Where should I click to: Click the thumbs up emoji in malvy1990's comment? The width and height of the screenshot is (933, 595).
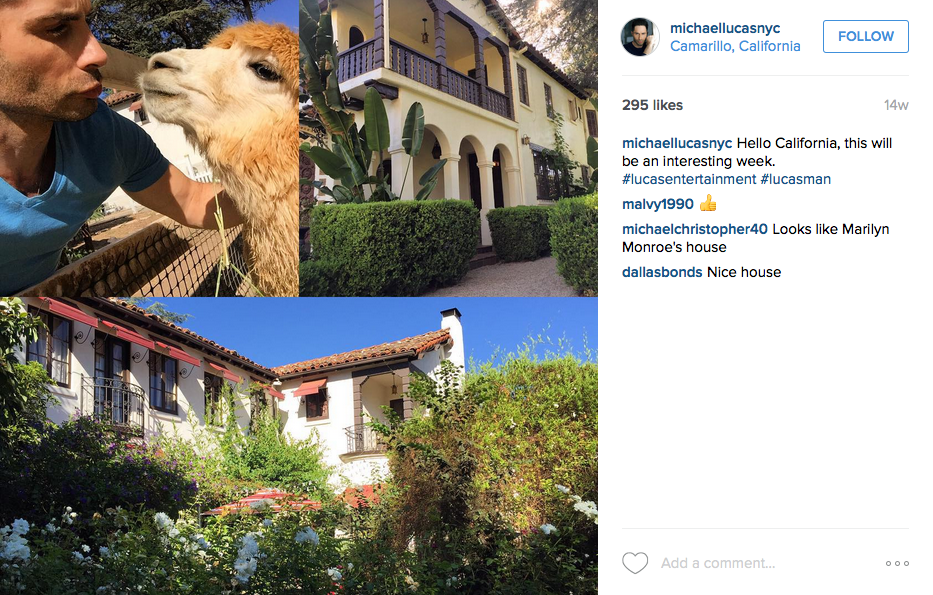click(x=708, y=204)
